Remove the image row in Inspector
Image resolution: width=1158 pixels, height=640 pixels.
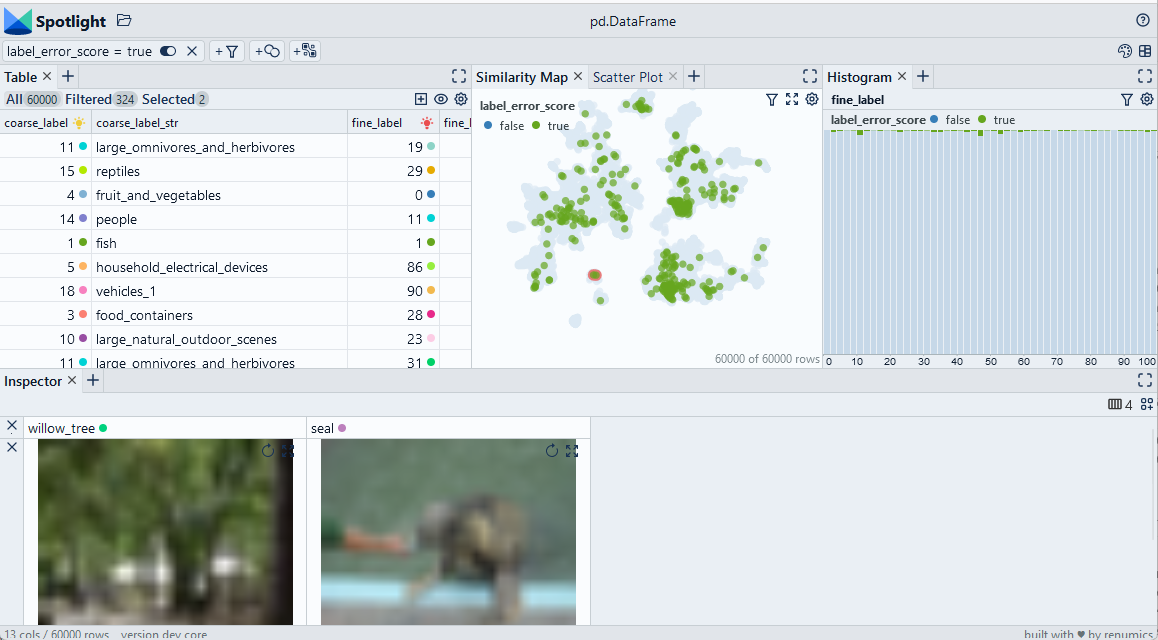[x=12, y=447]
